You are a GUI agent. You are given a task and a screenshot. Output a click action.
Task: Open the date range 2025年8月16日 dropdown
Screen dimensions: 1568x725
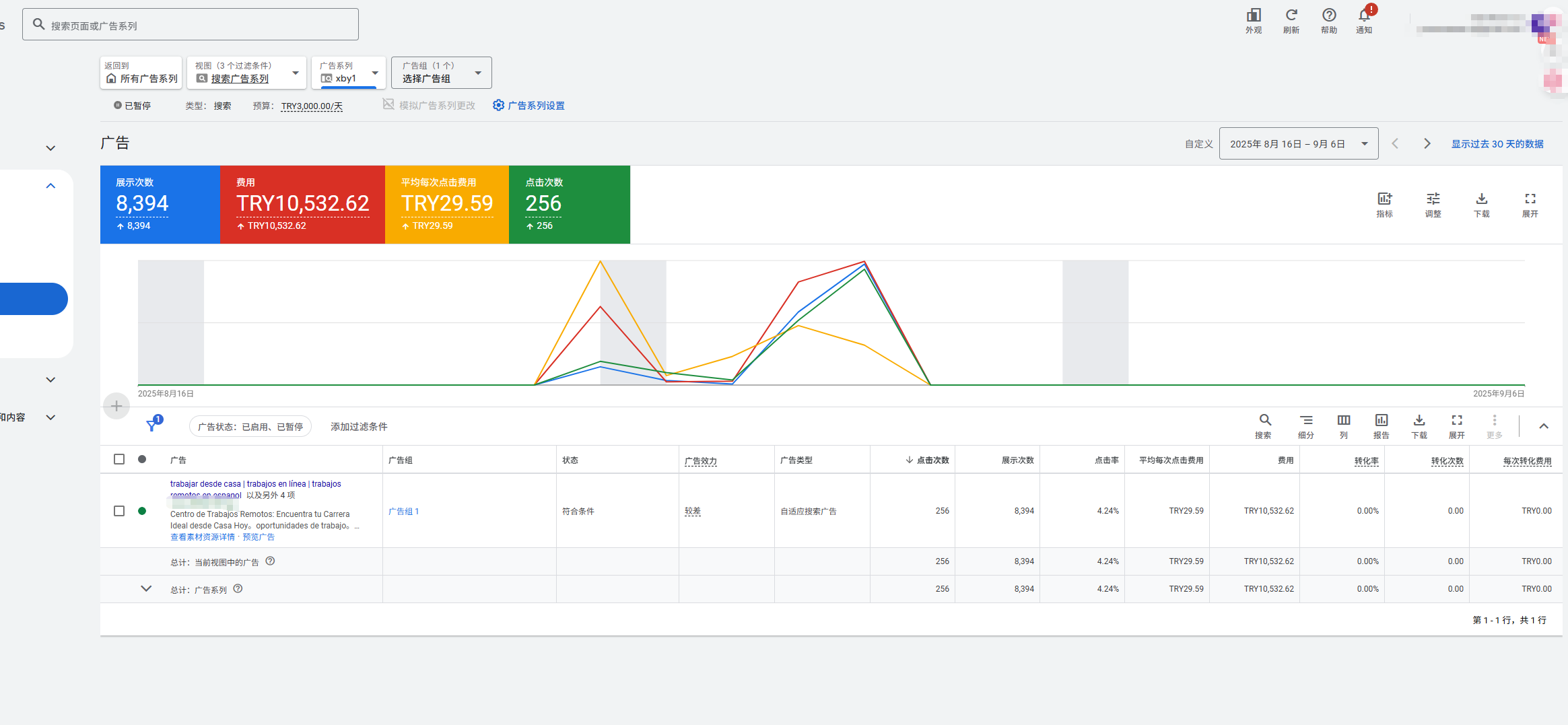click(x=1298, y=144)
